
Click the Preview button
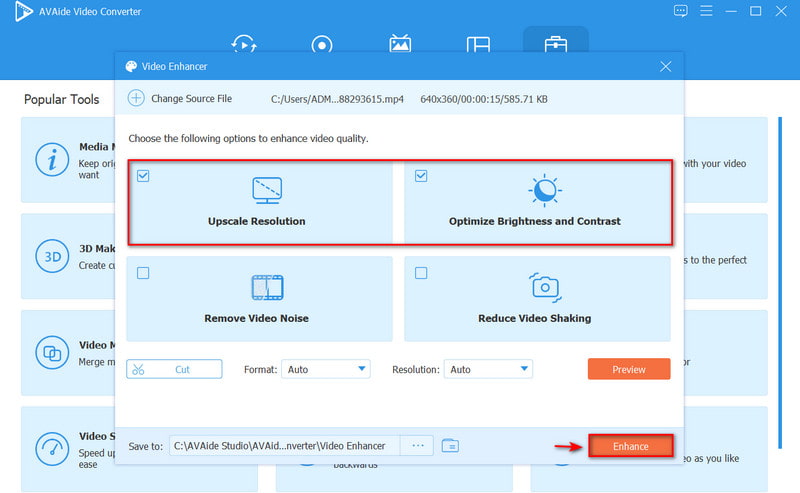[x=629, y=369]
